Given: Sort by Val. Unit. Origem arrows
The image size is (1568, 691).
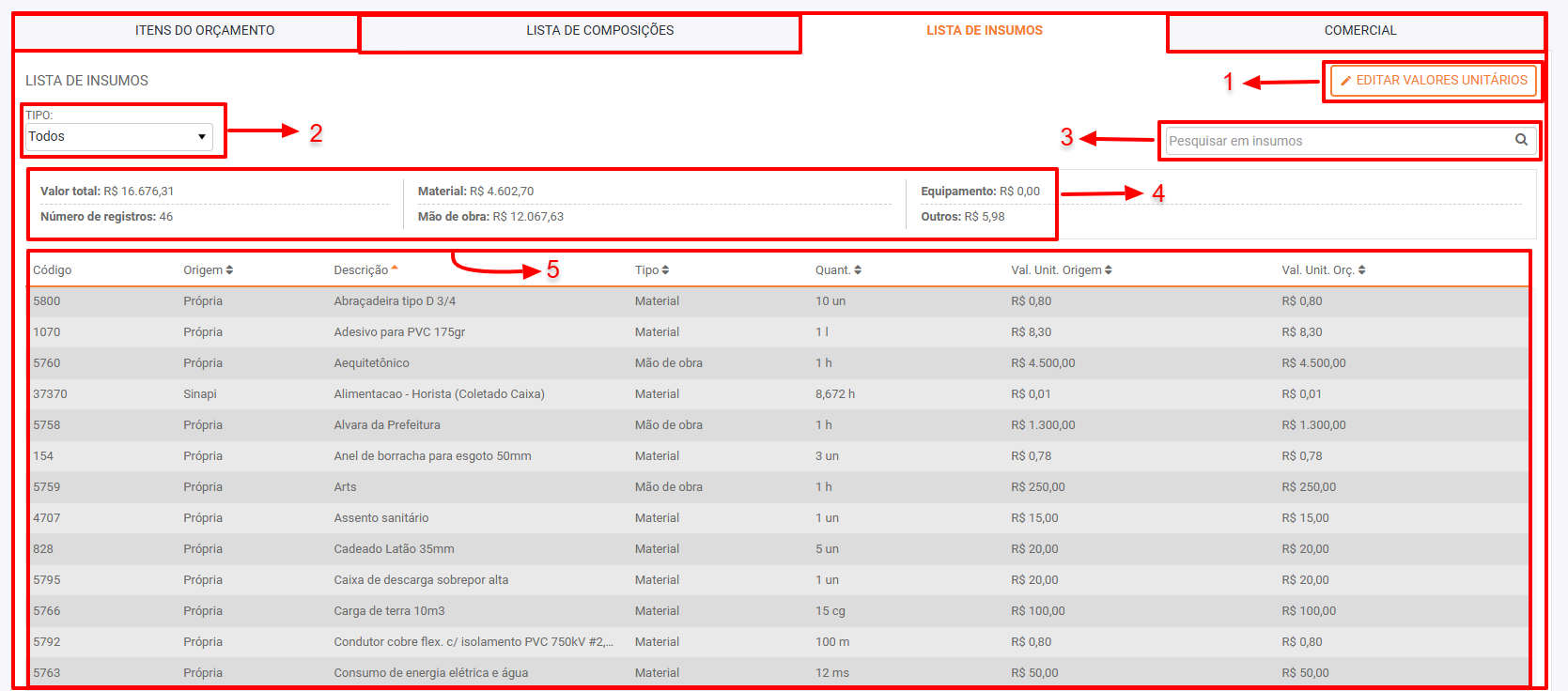Looking at the screenshot, I should click(1109, 270).
